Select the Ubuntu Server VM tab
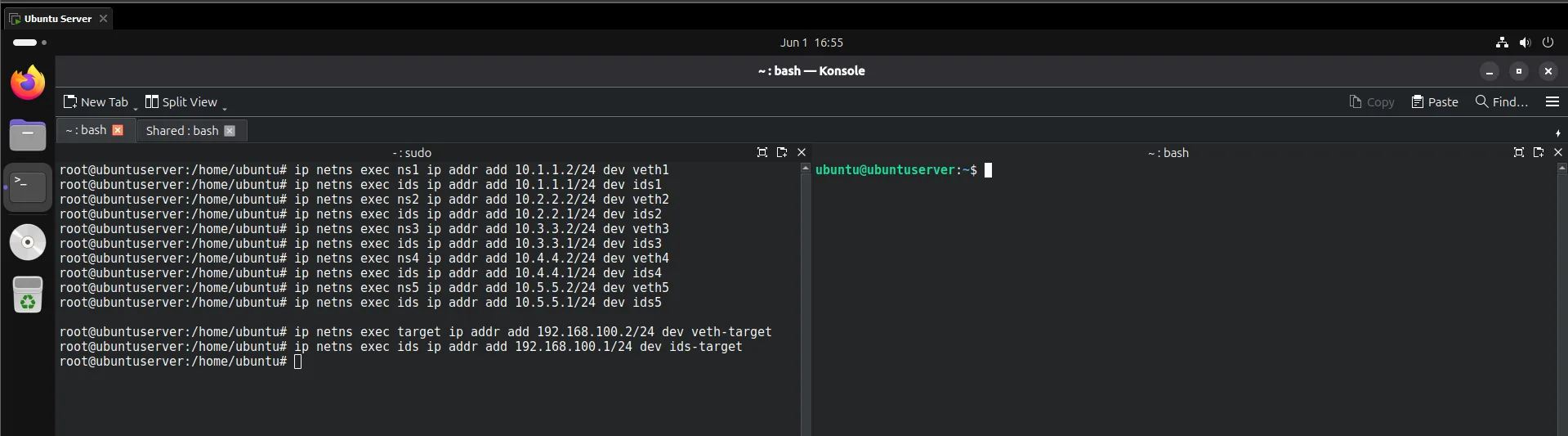This screenshot has width=1568, height=436. pos(58,19)
